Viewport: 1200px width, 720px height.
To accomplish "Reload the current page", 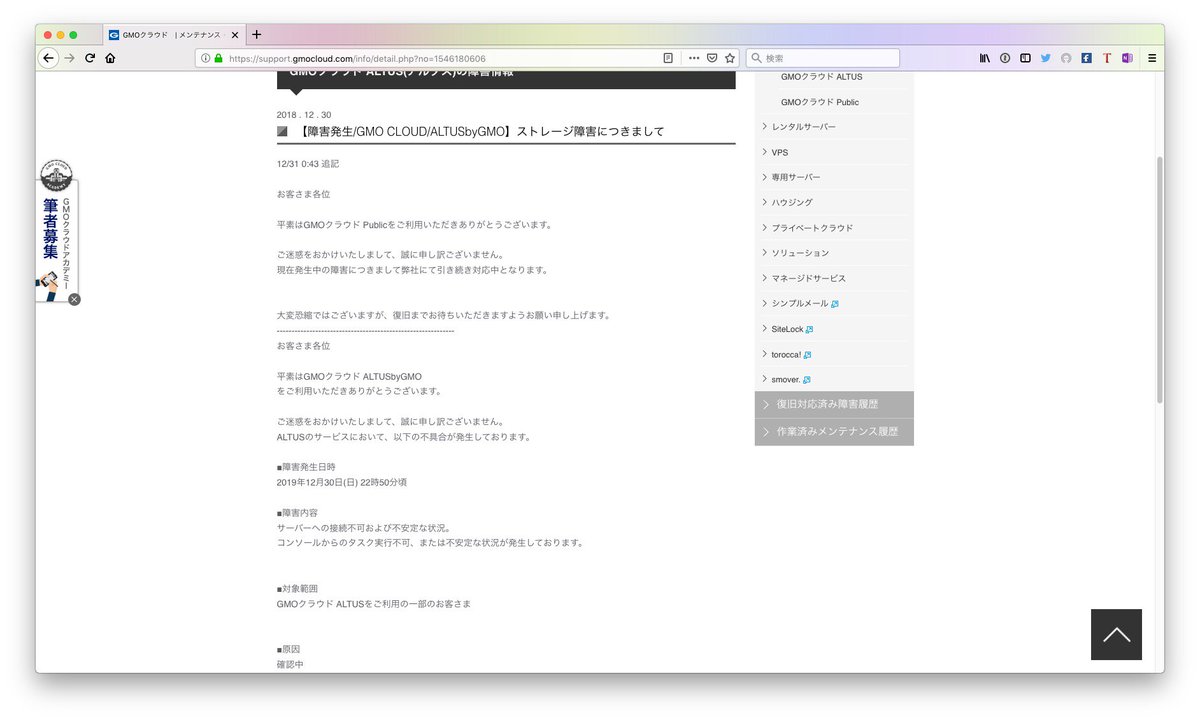I will coord(90,58).
